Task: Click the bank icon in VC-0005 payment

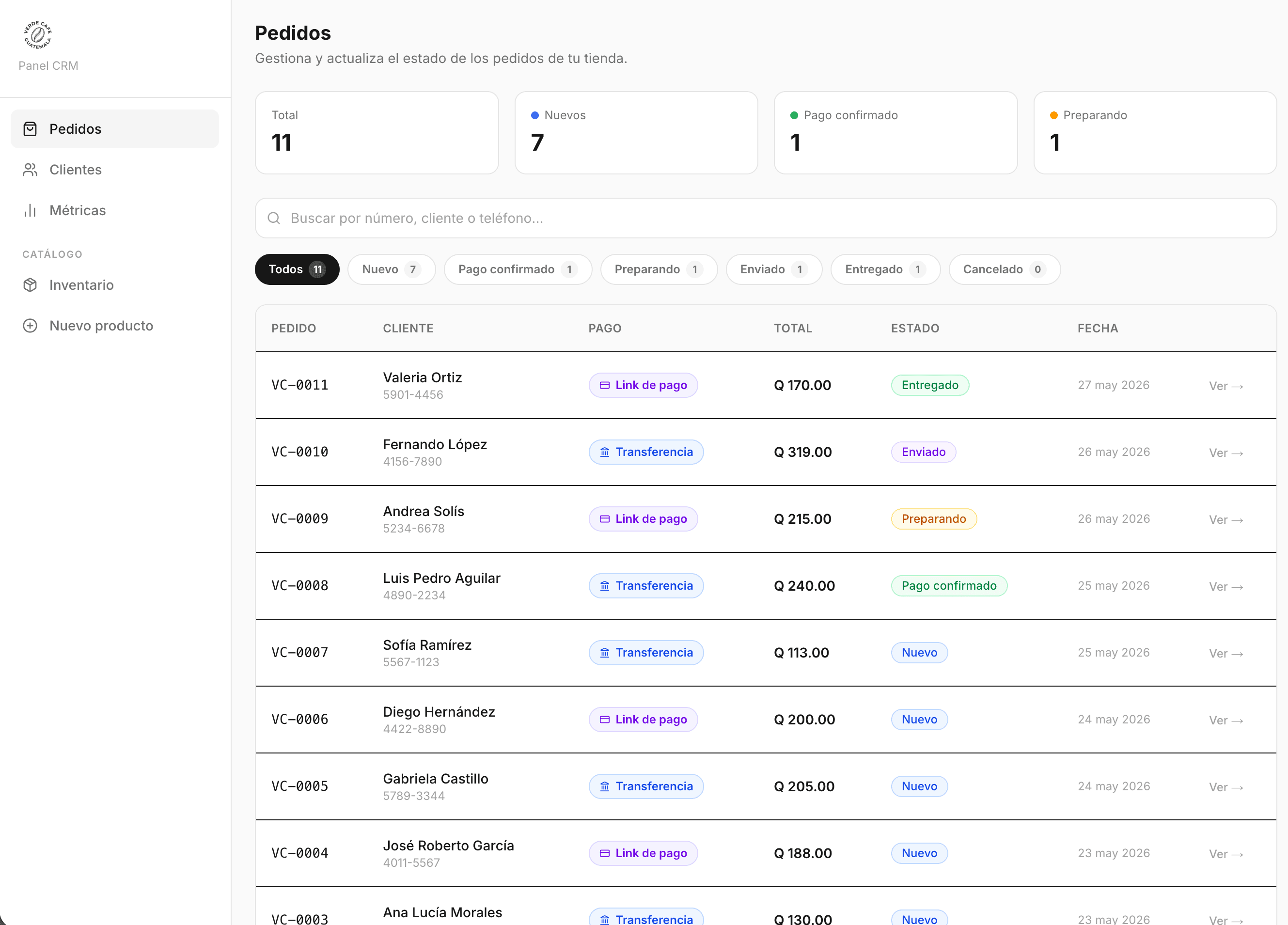Action: 605,786
